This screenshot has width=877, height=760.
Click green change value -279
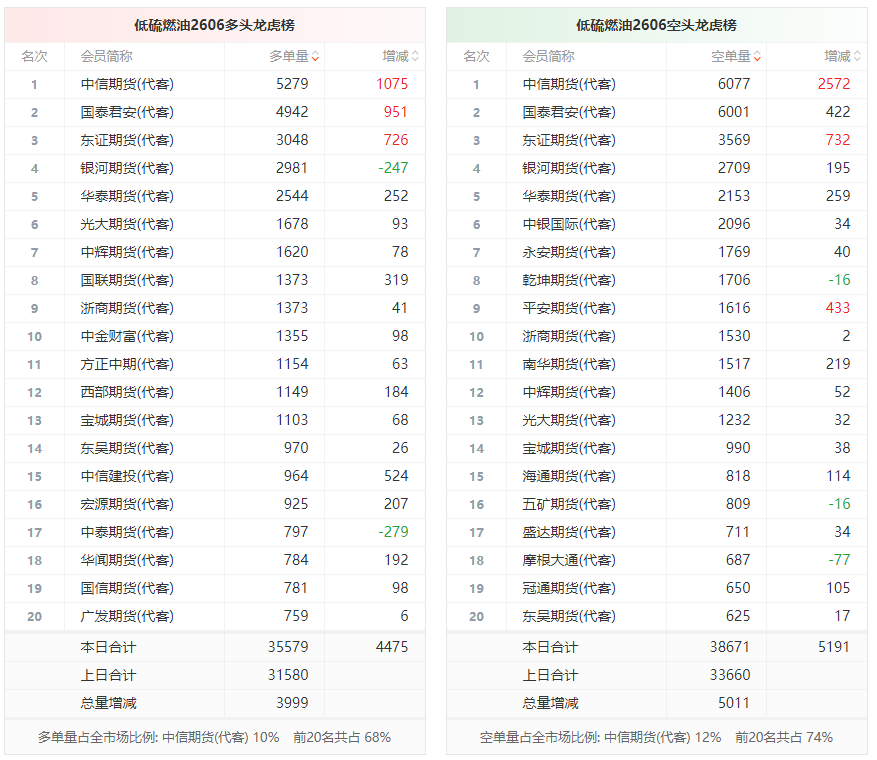click(393, 532)
